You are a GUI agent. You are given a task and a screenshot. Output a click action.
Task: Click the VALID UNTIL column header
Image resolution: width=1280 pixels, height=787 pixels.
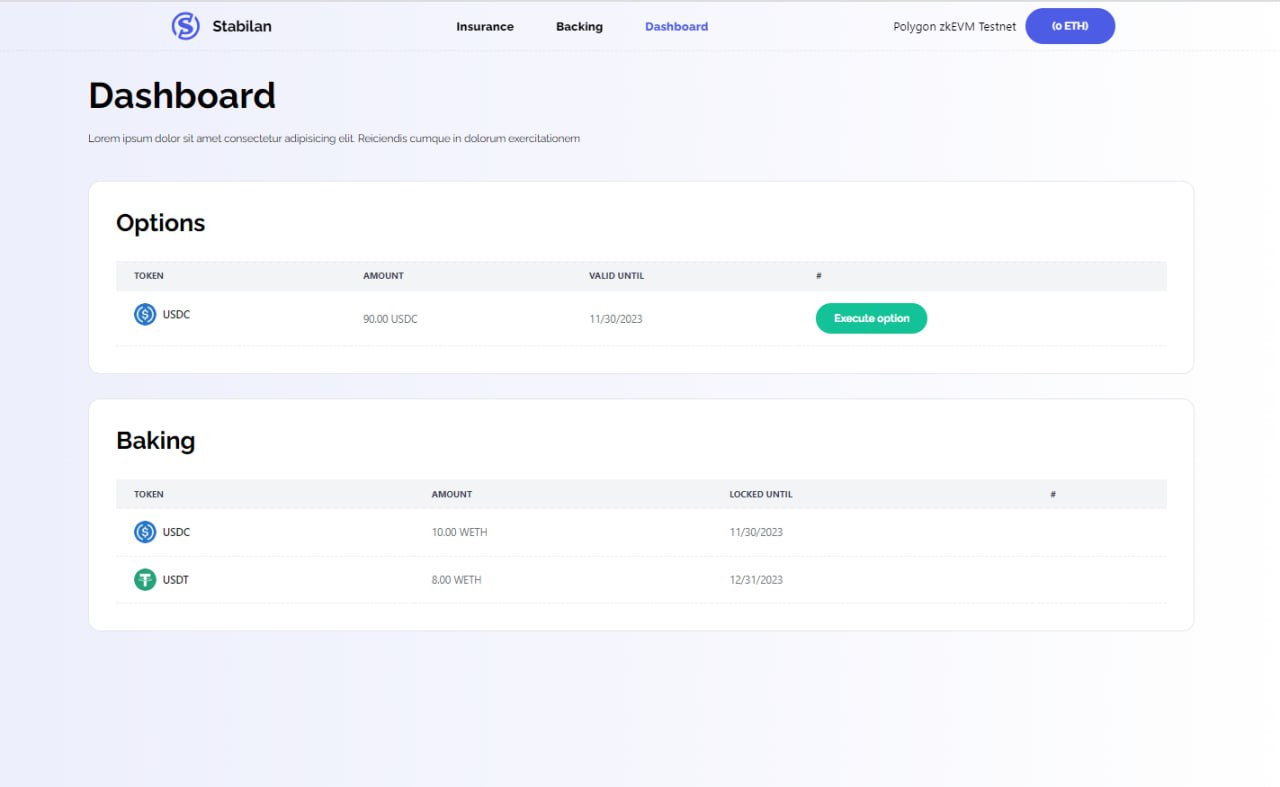point(616,276)
